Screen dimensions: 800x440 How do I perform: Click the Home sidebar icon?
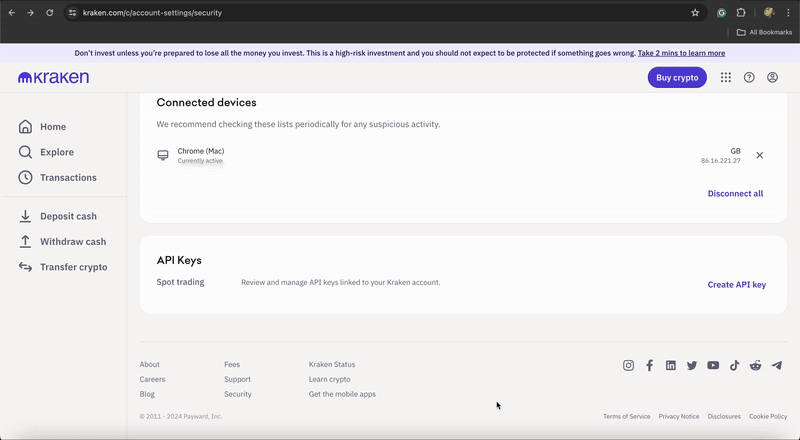point(25,127)
